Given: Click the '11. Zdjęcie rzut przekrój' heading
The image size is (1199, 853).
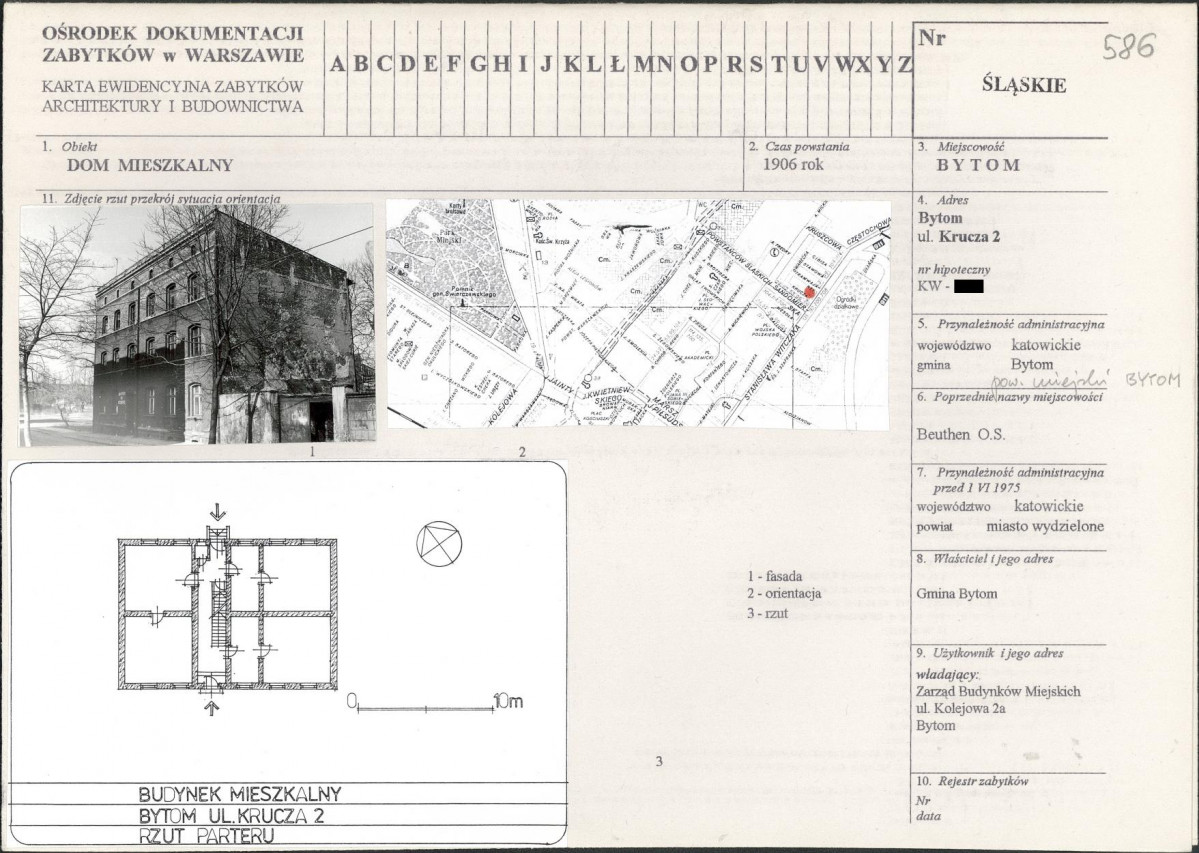Looking at the screenshot, I should (x=161, y=199).
